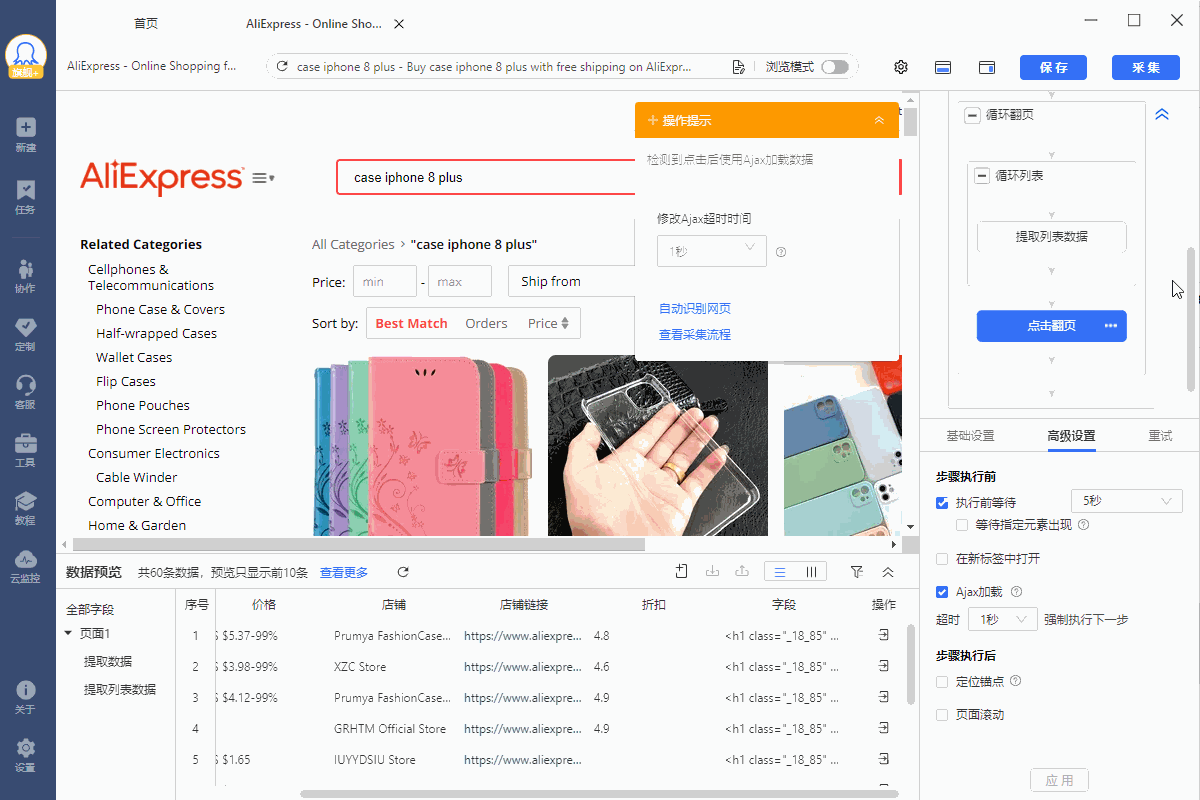Collapse the 页面1 tree node

(68, 633)
